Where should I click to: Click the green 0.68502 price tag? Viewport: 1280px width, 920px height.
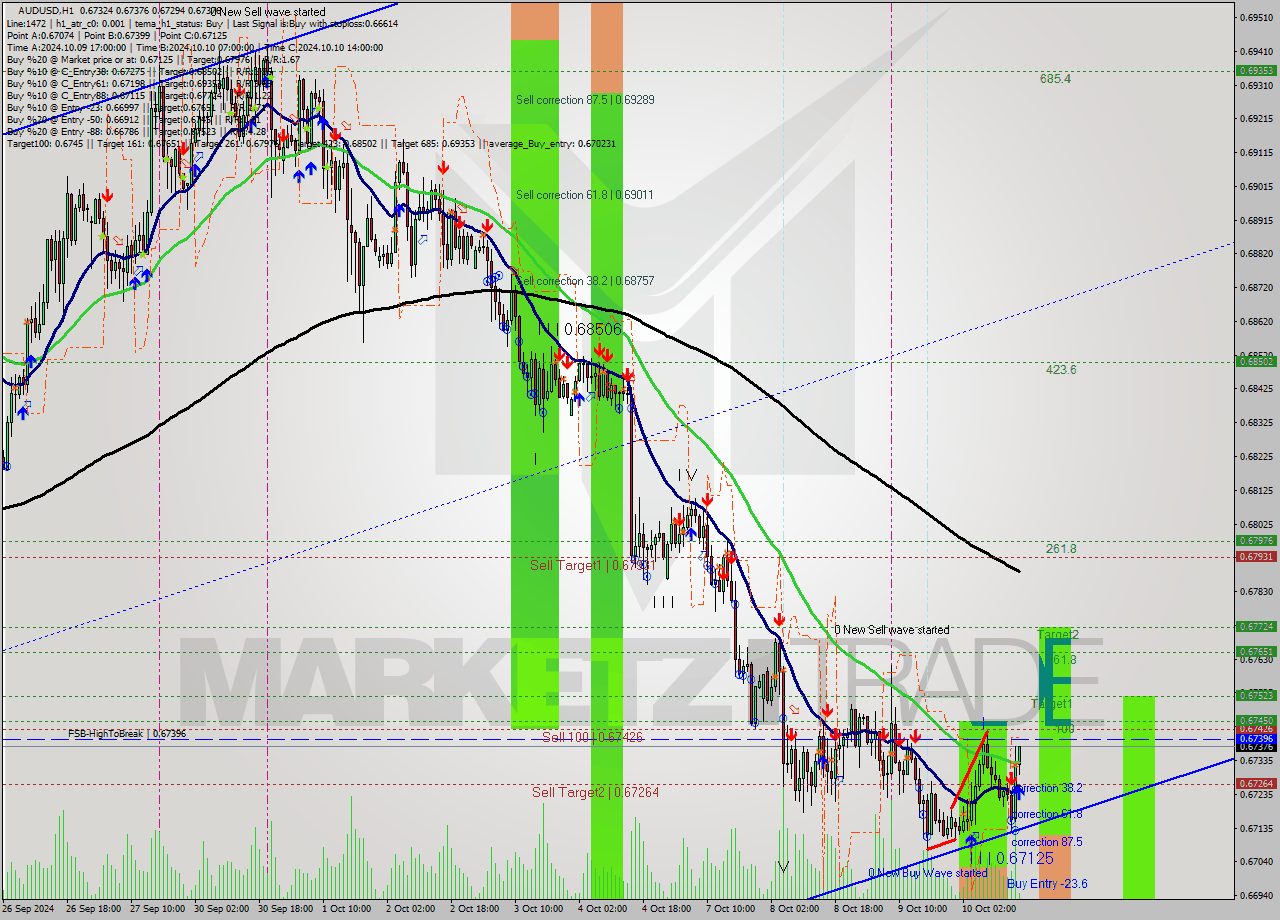tap(1256, 362)
